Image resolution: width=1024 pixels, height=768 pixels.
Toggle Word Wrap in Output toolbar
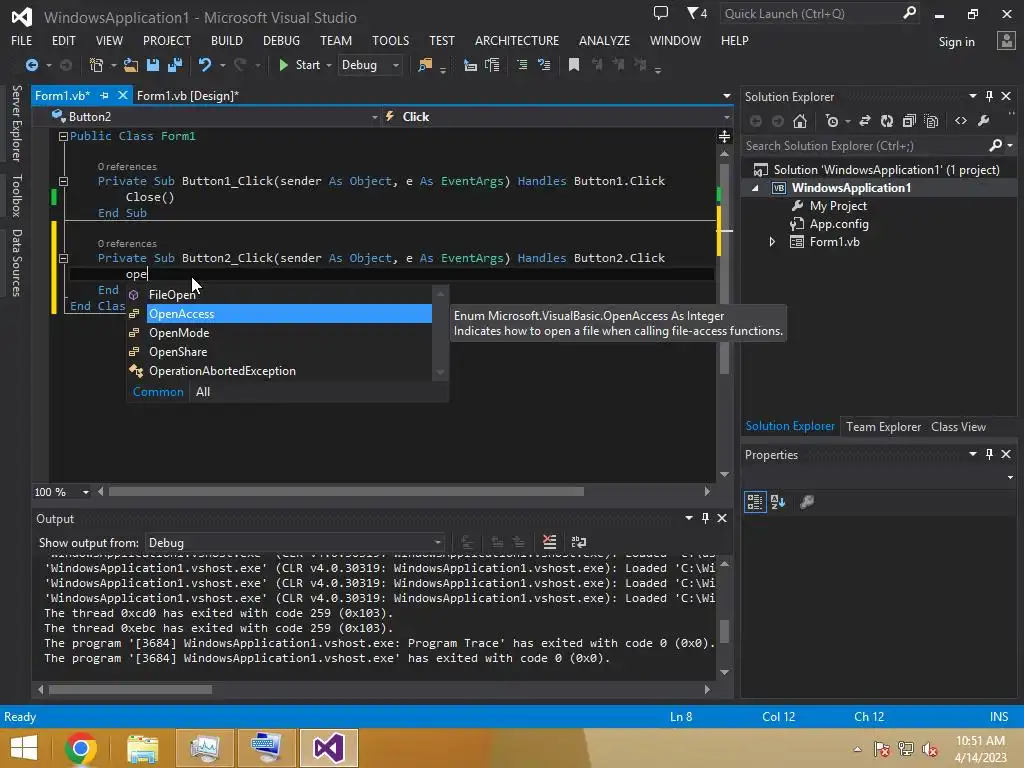click(579, 542)
